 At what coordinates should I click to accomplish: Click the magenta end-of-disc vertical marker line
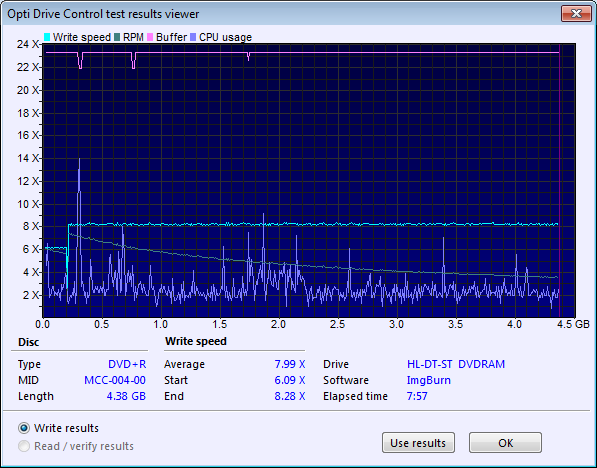[x=559, y=183]
